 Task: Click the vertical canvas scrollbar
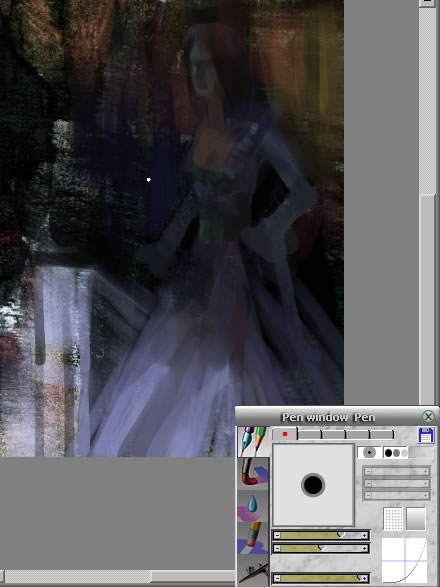427,202
